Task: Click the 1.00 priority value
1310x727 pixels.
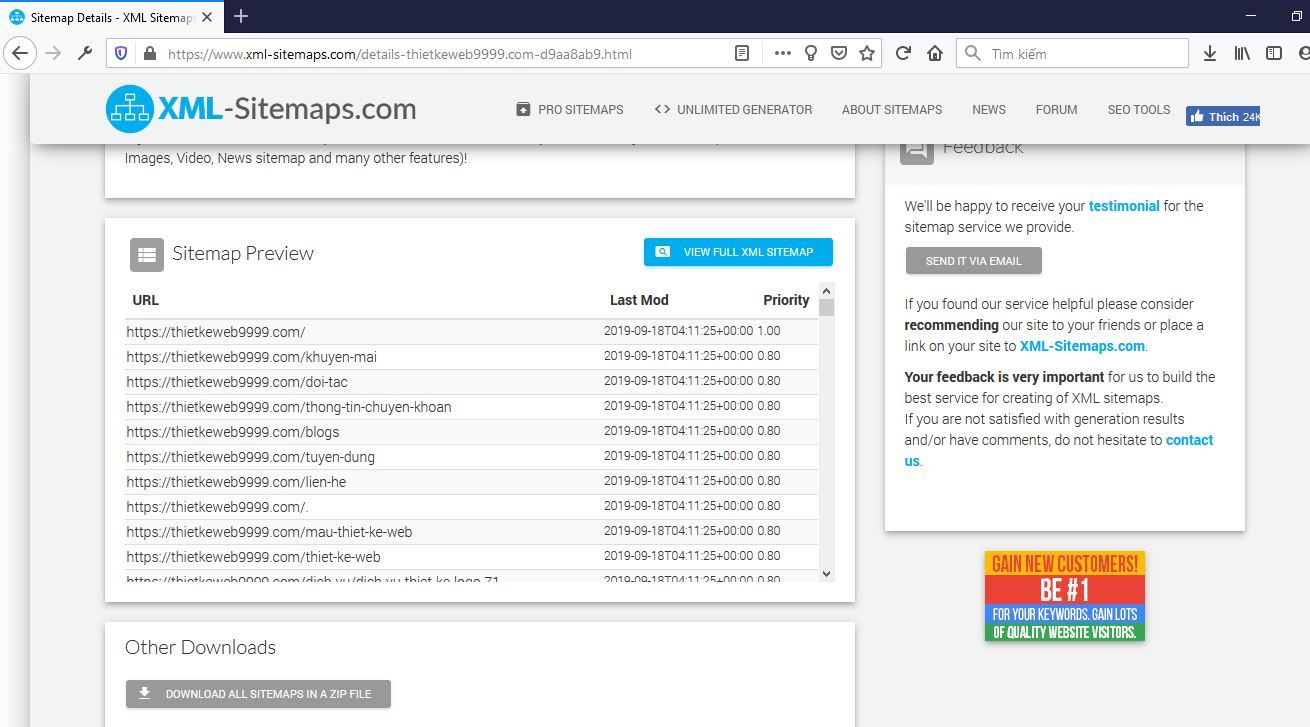Action: (769, 331)
